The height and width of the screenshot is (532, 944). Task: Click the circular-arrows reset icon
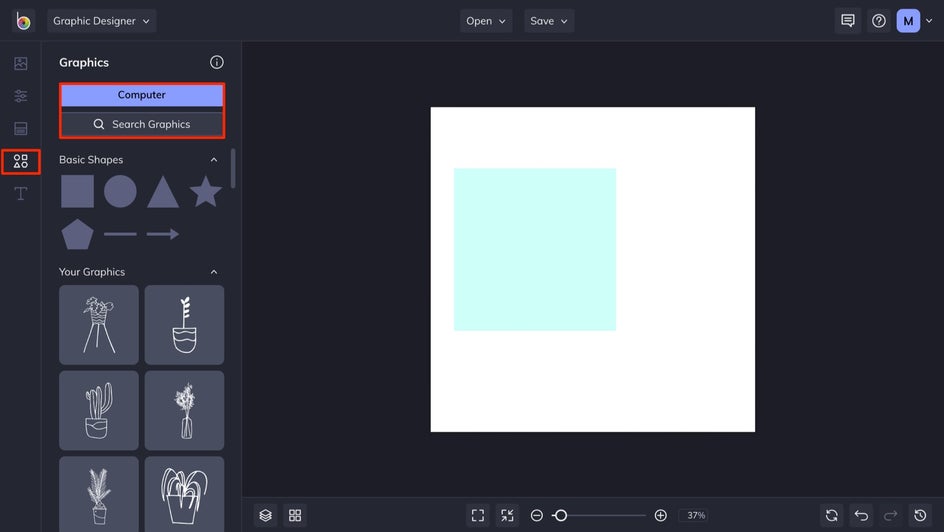832,515
